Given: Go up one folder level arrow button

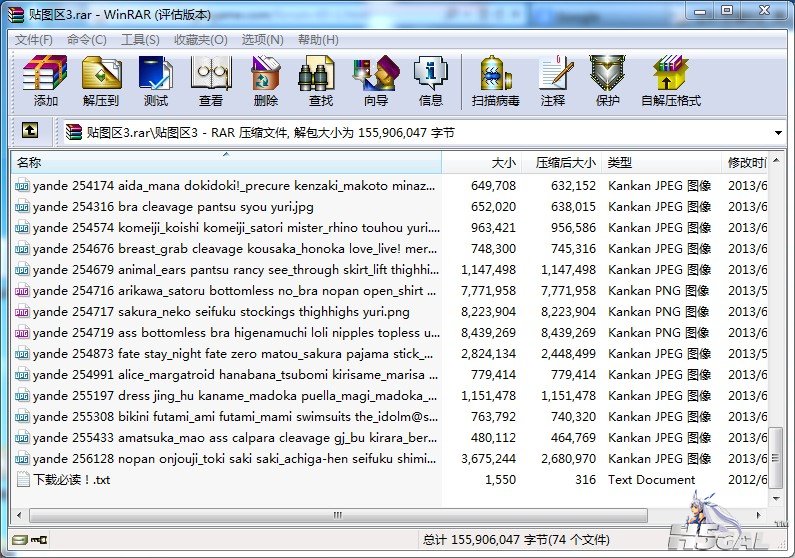Looking at the screenshot, I should (30, 131).
